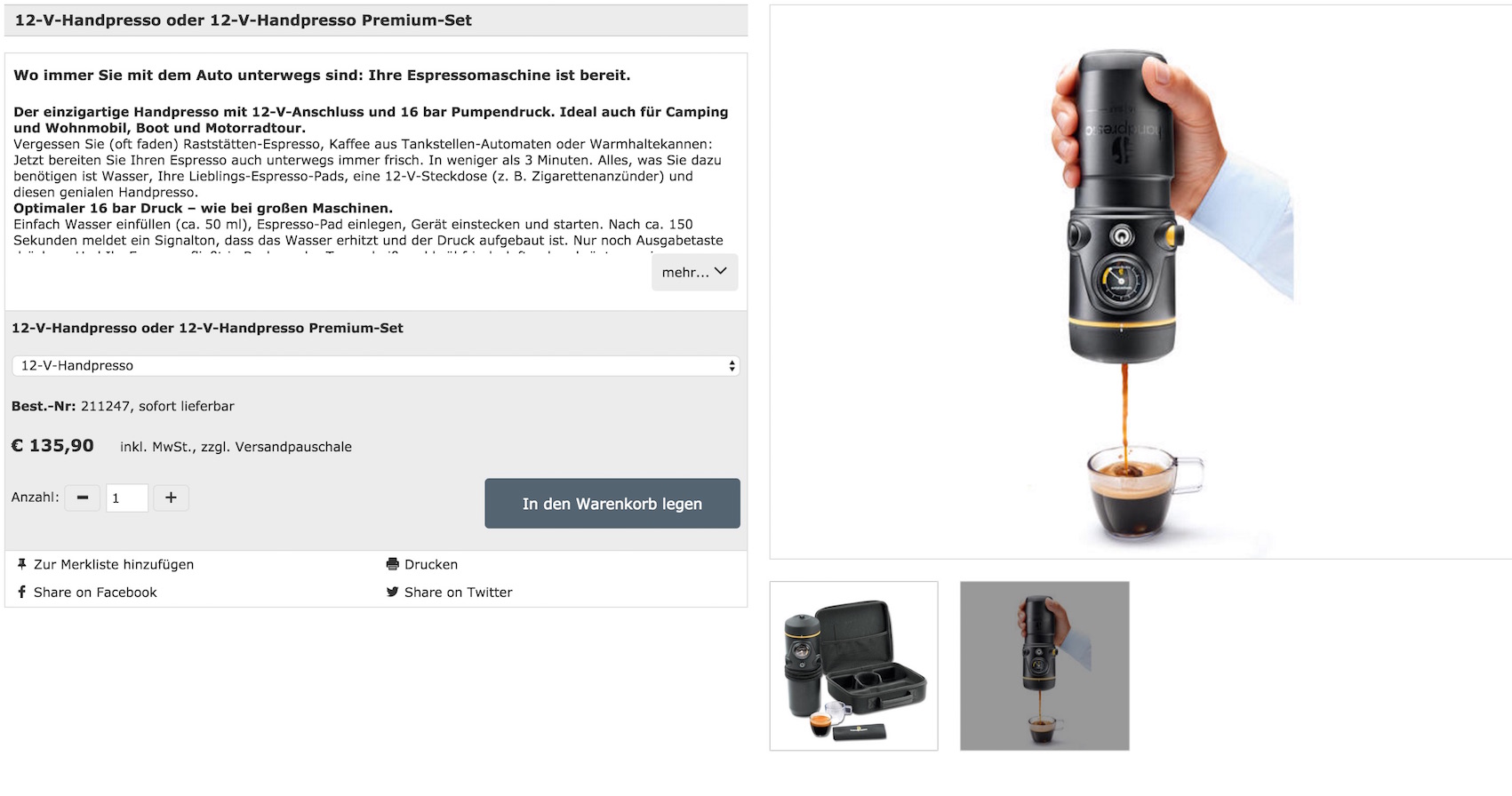The image size is (1512, 796).
Task: Decrease quantity with the minus button
Action: point(83,497)
